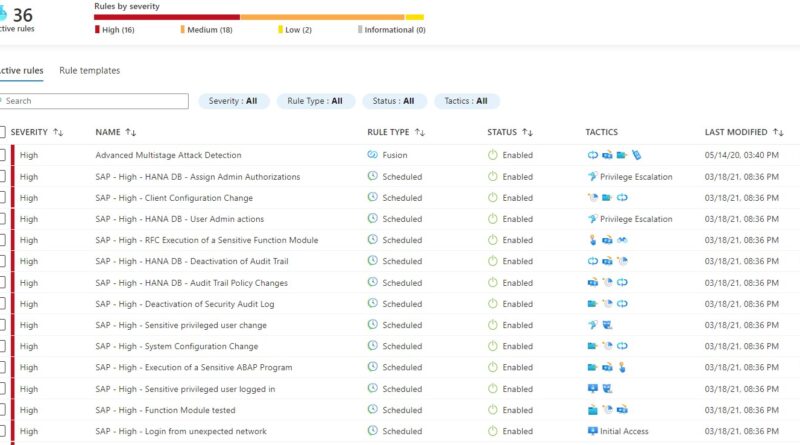800x445 pixels.
Task: Switch to the Rule templates tab
Action: [90, 70]
